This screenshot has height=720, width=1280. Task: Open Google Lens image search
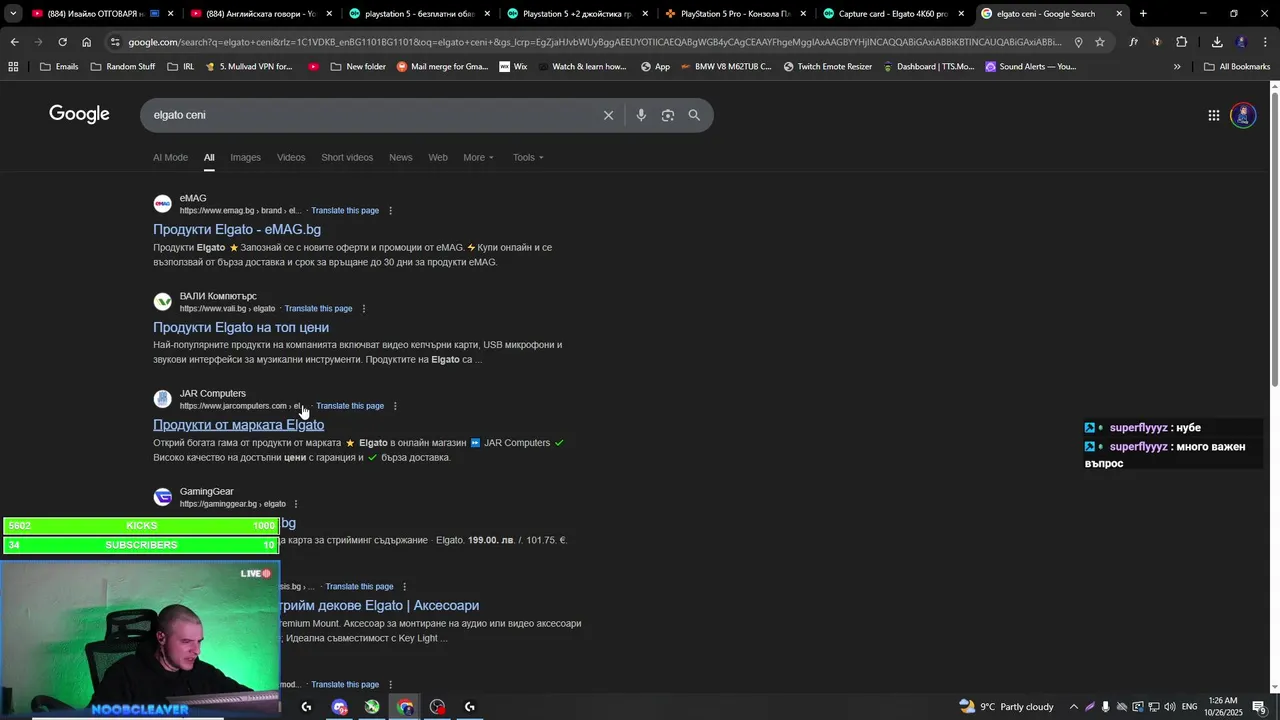[x=668, y=115]
